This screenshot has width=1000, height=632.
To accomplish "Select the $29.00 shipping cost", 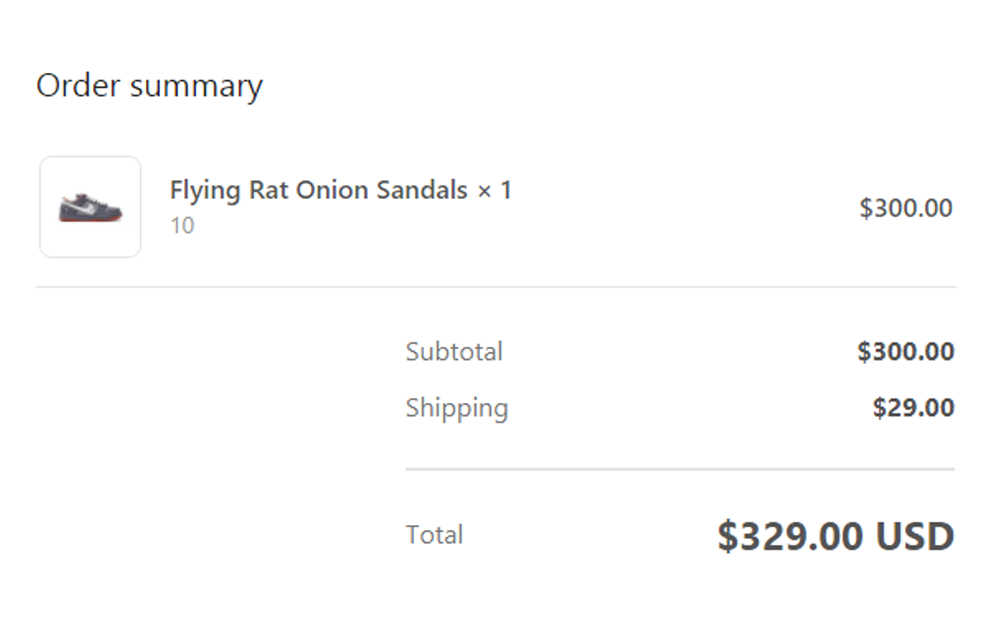I will tap(913, 408).
